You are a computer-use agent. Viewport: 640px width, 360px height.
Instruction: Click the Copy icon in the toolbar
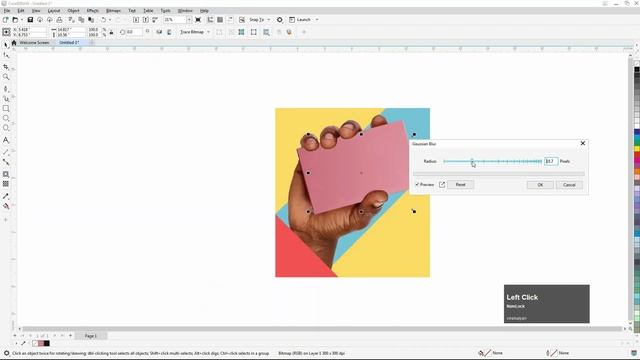(x=81, y=20)
